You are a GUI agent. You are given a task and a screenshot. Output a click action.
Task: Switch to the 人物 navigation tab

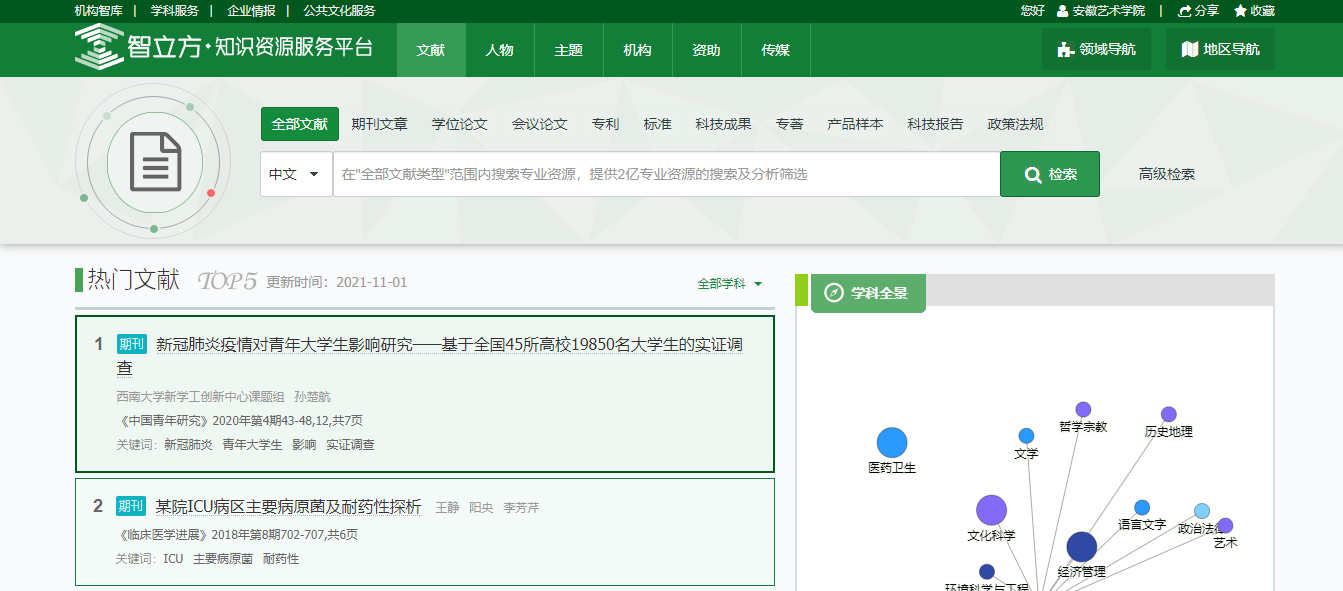click(499, 50)
